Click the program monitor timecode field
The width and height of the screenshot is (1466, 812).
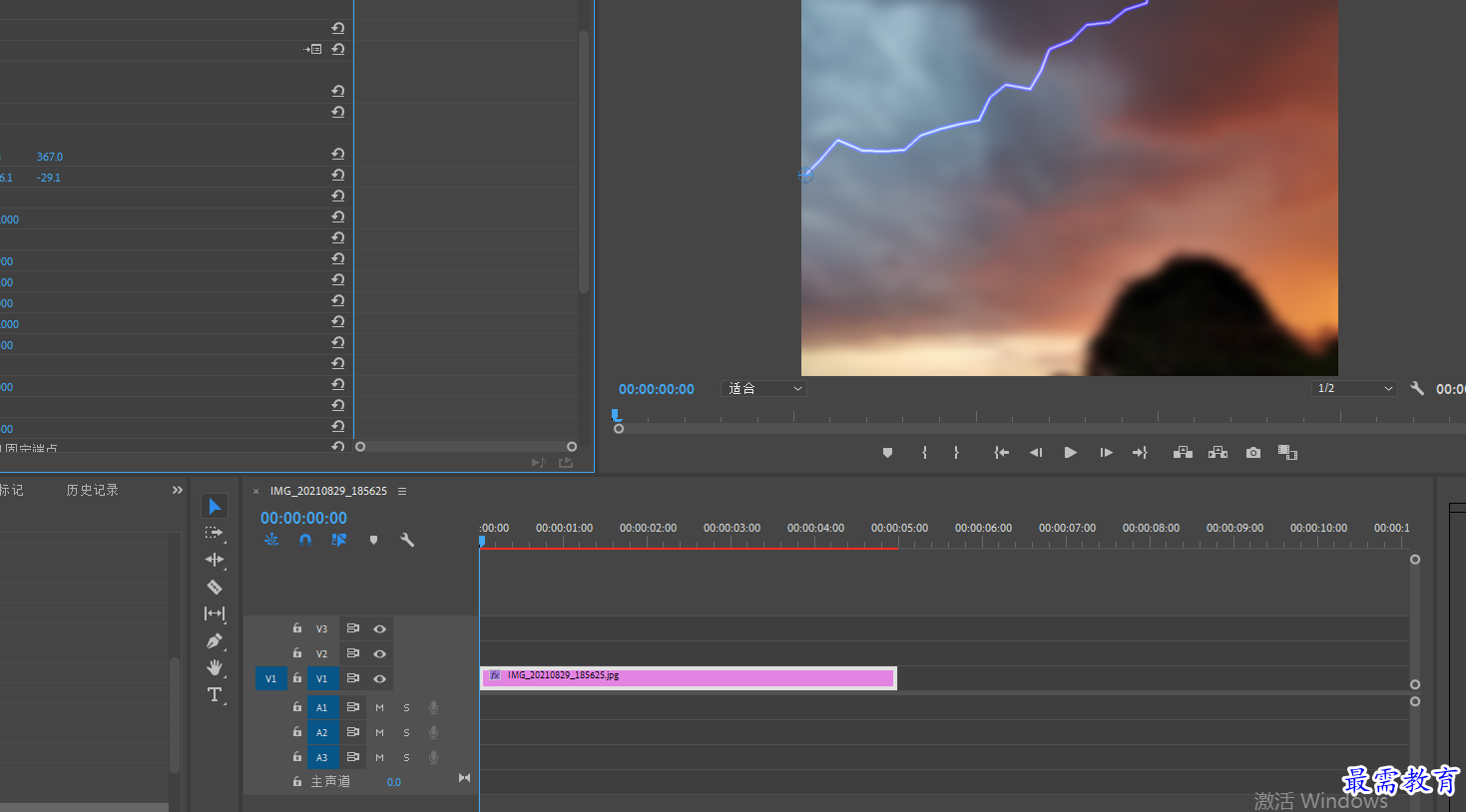click(x=656, y=389)
